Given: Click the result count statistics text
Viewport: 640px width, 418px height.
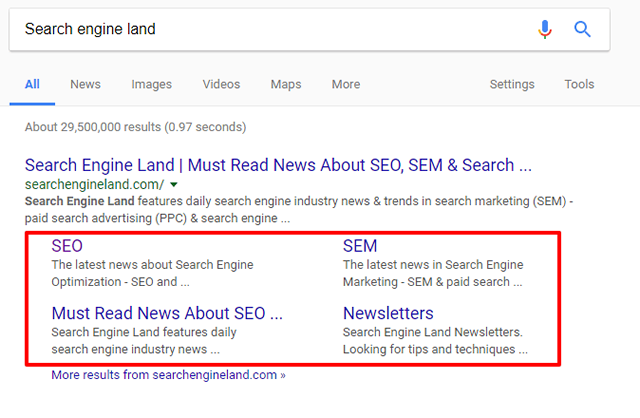Looking at the screenshot, I should pyautogui.click(x=135, y=127).
